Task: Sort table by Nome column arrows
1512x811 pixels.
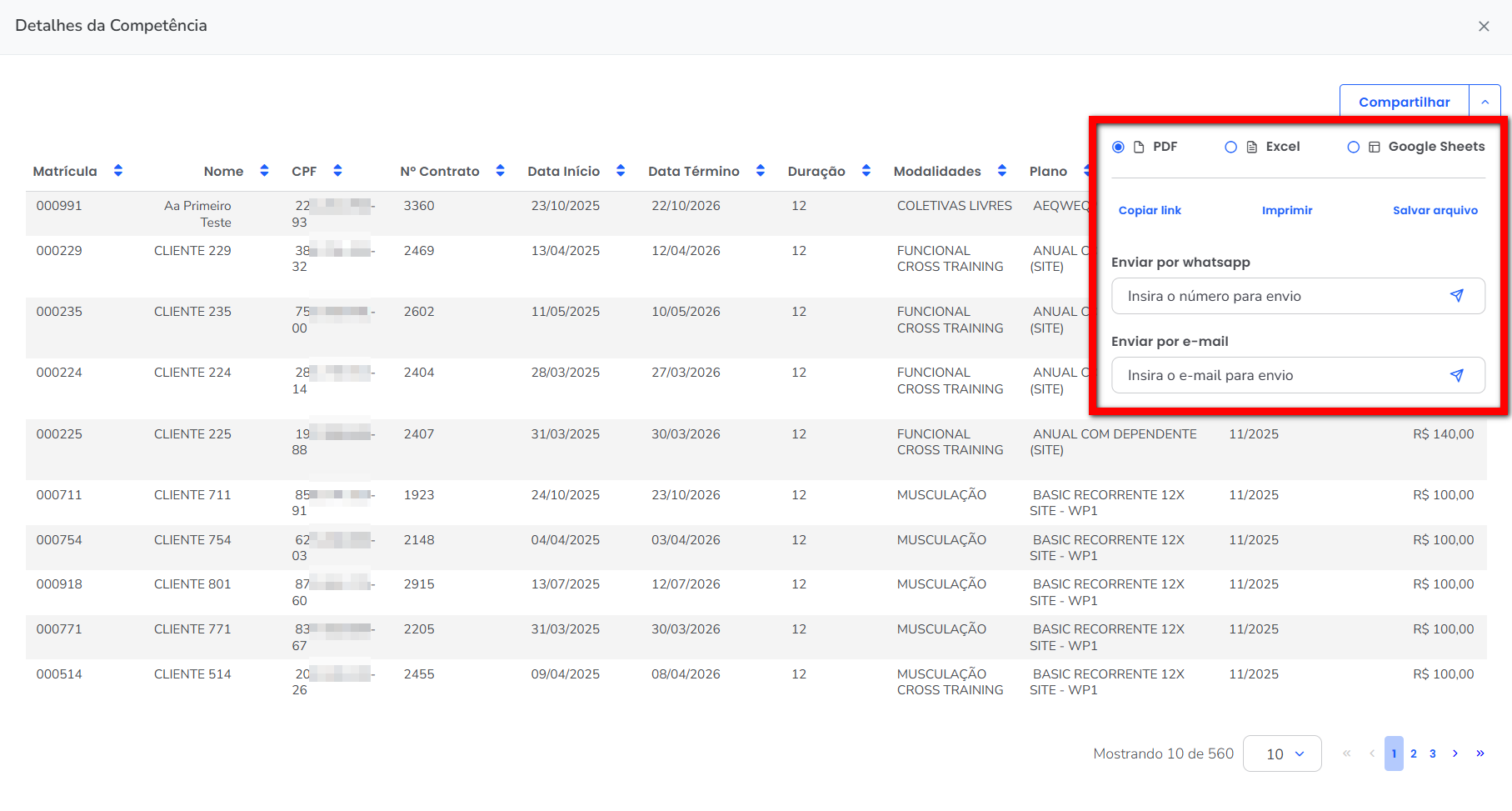Action: click(x=264, y=171)
